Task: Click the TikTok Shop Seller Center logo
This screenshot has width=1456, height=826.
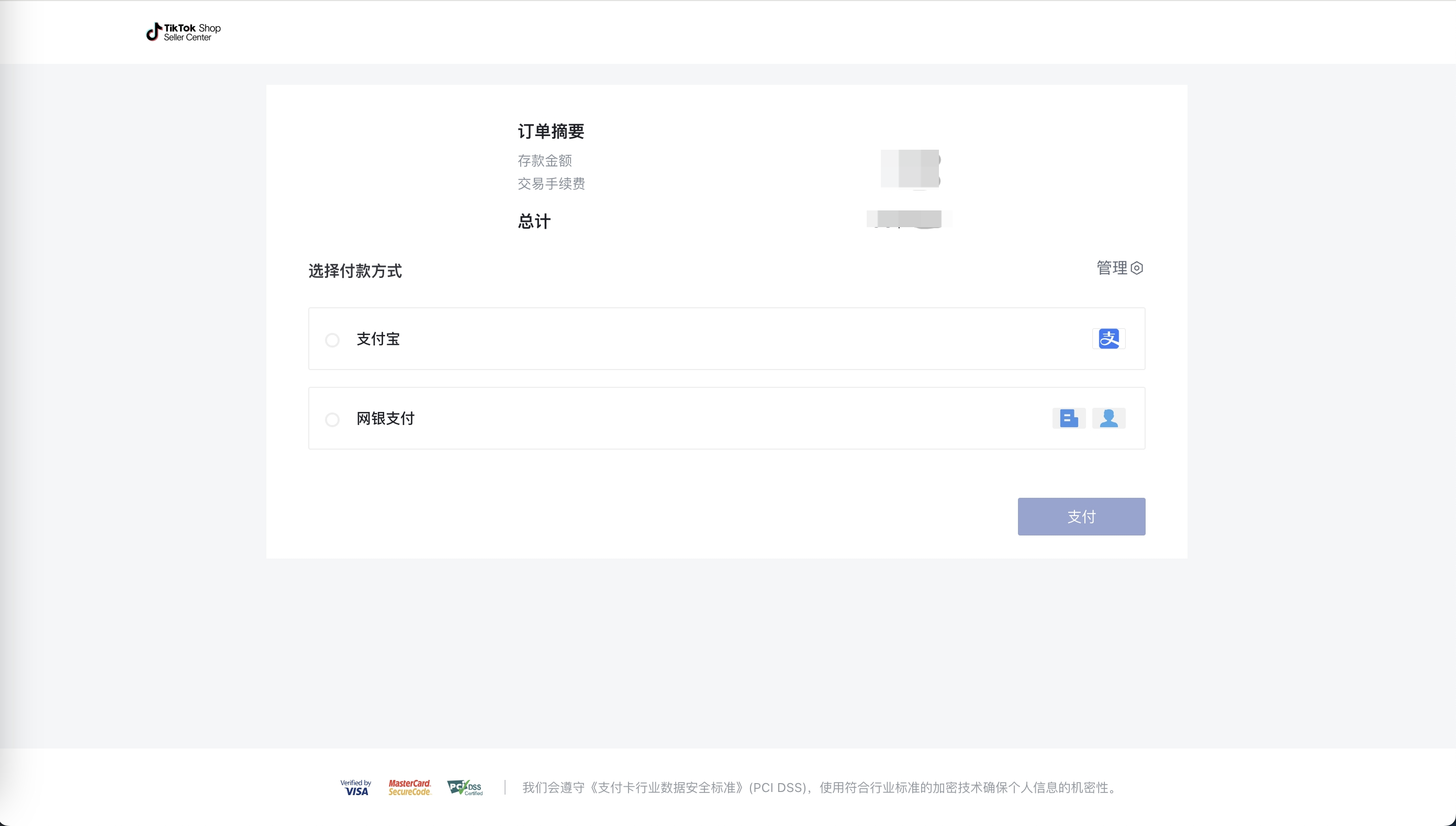Action: pyautogui.click(x=183, y=32)
